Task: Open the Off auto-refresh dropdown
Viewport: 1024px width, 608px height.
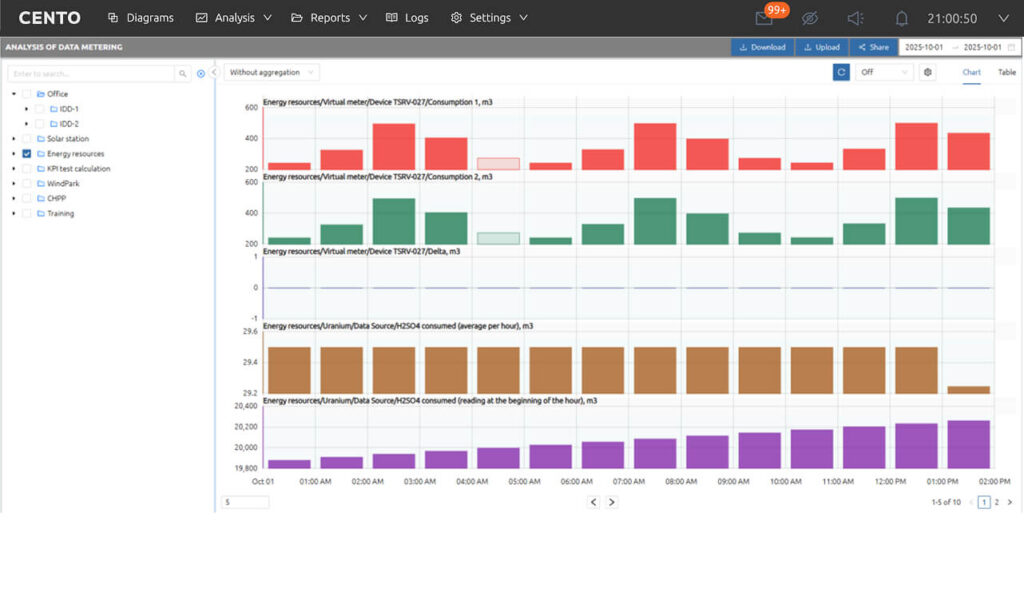Action: tap(884, 72)
